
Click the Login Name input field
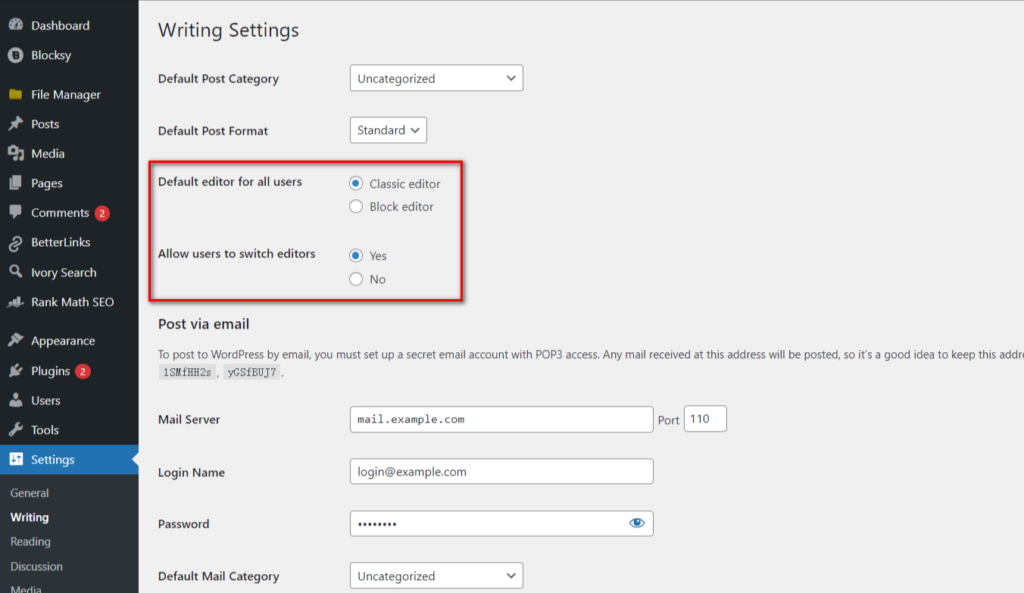tap(502, 472)
